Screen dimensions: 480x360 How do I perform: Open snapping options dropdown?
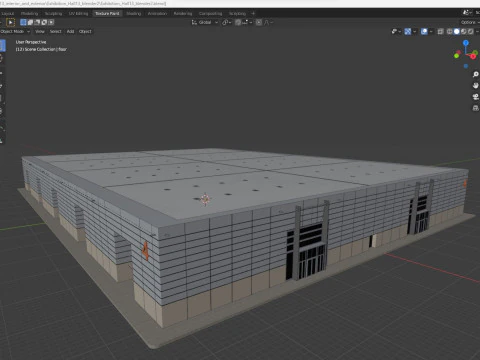pyautogui.click(x=247, y=22)
